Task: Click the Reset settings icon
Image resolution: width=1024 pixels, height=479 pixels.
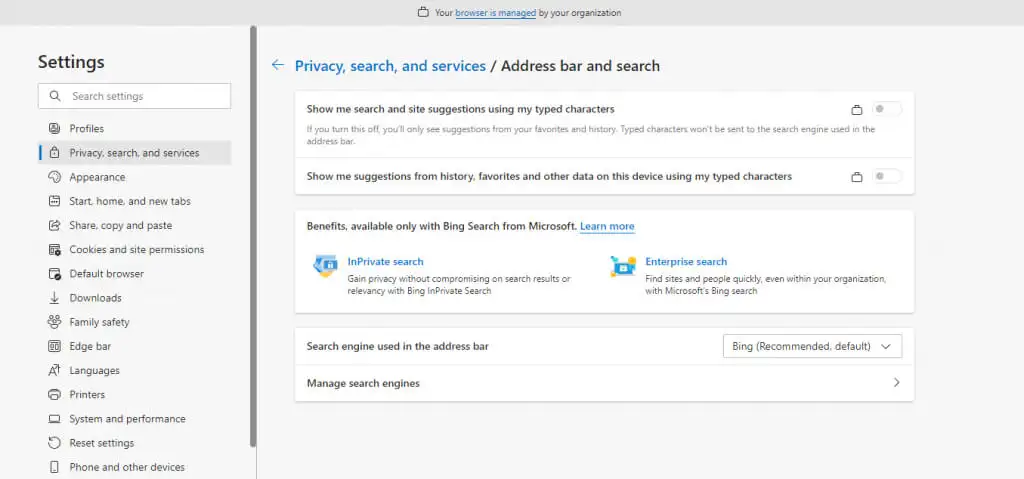Action: pos(55,443)
